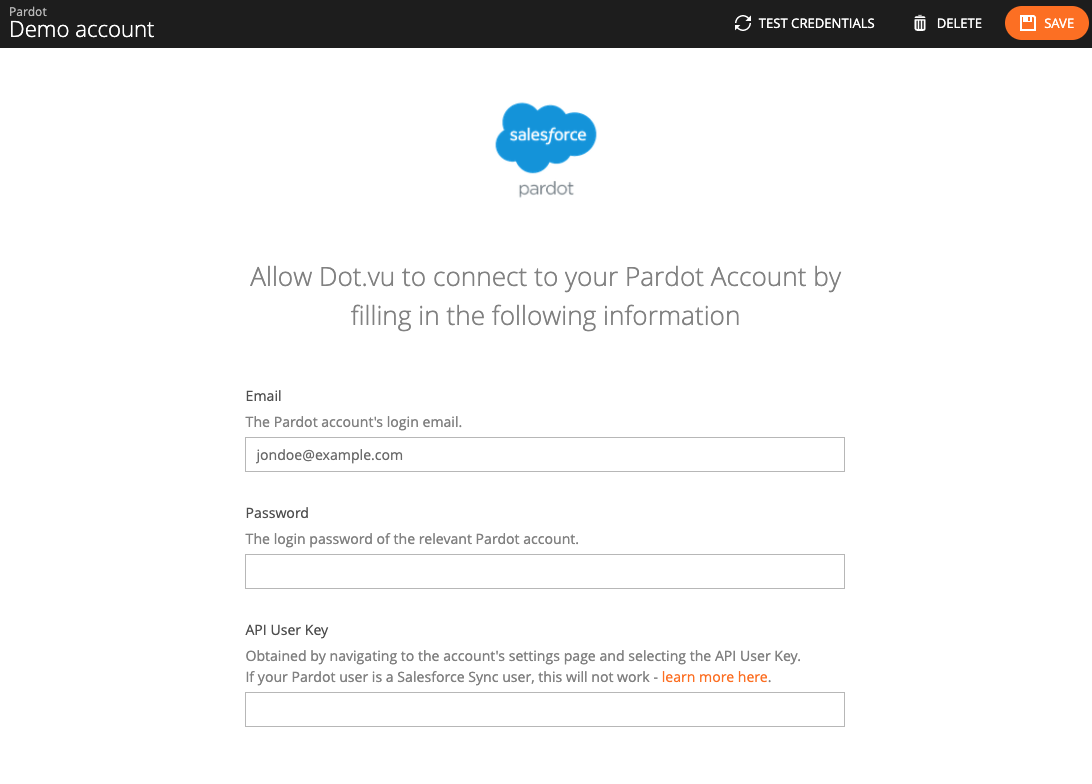Screen dimensions: 1092x784
Task: Click the API User Key input field
Action: click(545, 709)
